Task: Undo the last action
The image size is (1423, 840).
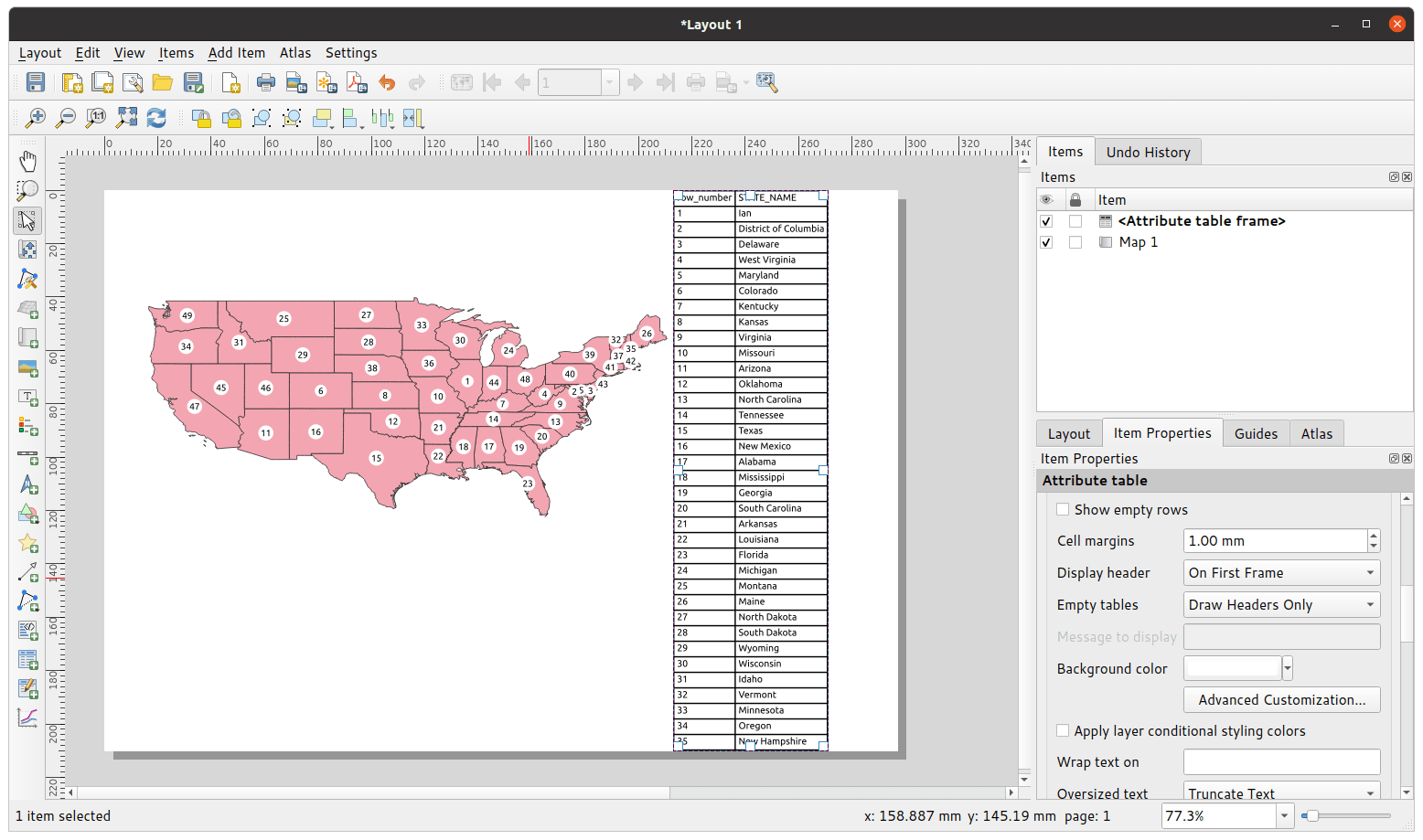Action: coord(387,82)
